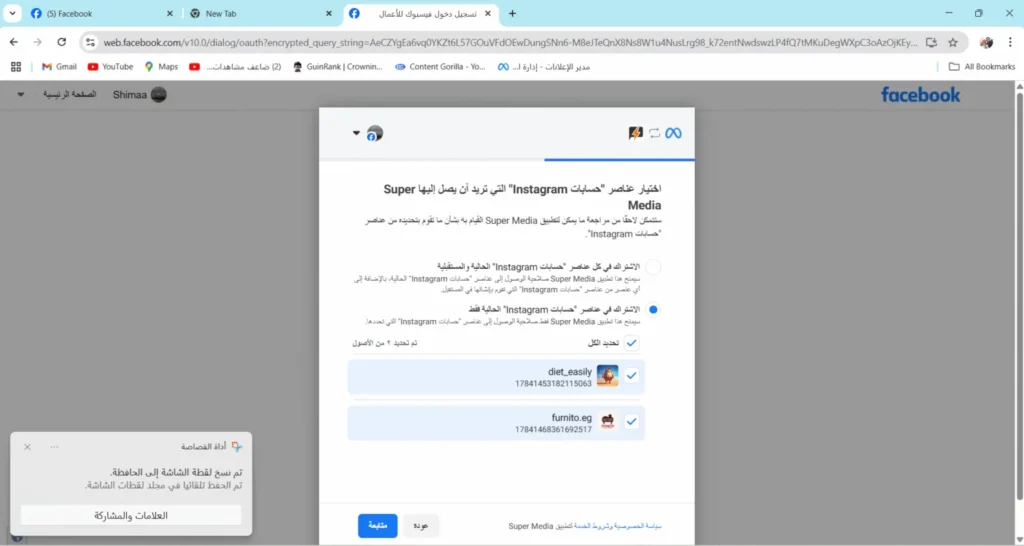Open the tab search dropdown arrow
Viewport: 1024px width, 546px height.
click(12, 14)
